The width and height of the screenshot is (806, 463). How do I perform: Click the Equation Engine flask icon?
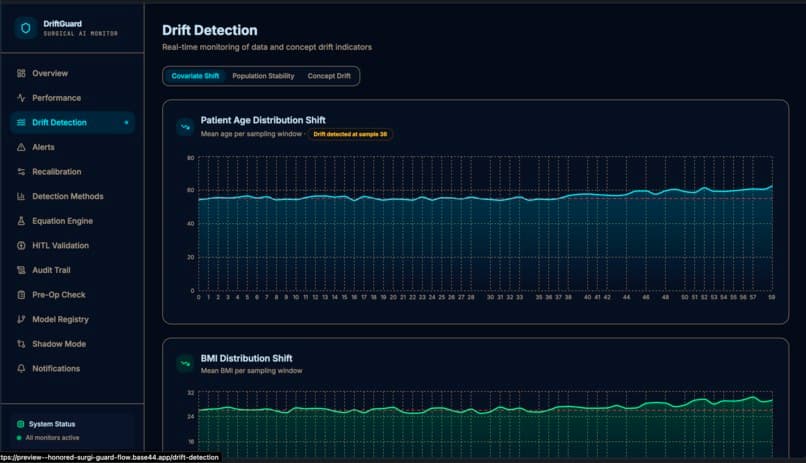(21, 221)
